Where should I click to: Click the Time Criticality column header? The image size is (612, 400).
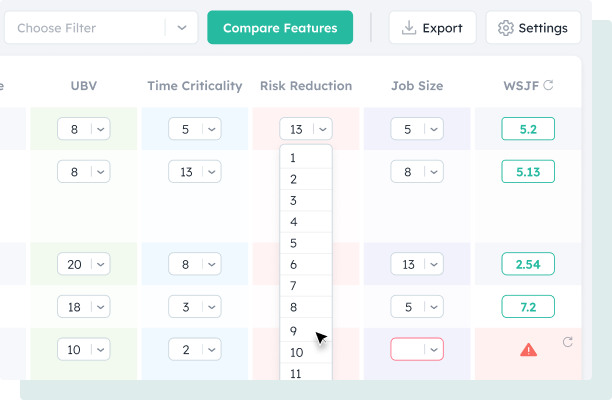pos(195,85)
